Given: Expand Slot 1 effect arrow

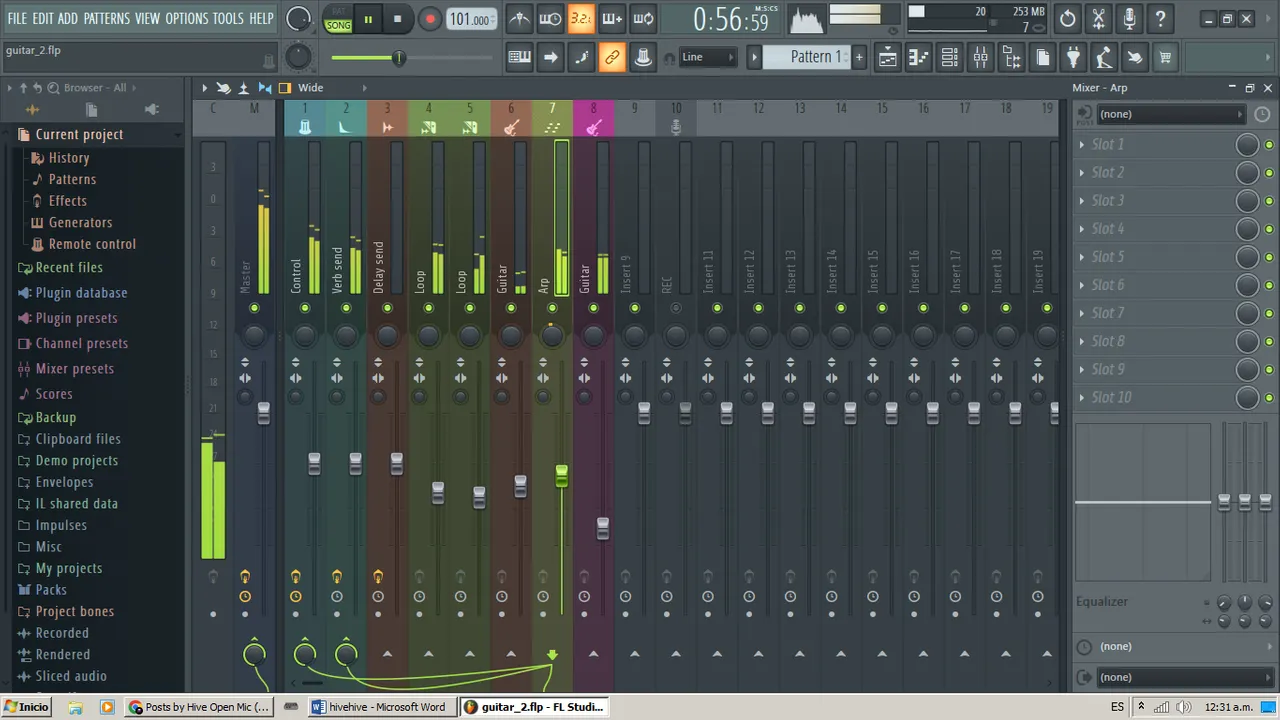Looking at the screenshot, I should [x=1081, y=144].
